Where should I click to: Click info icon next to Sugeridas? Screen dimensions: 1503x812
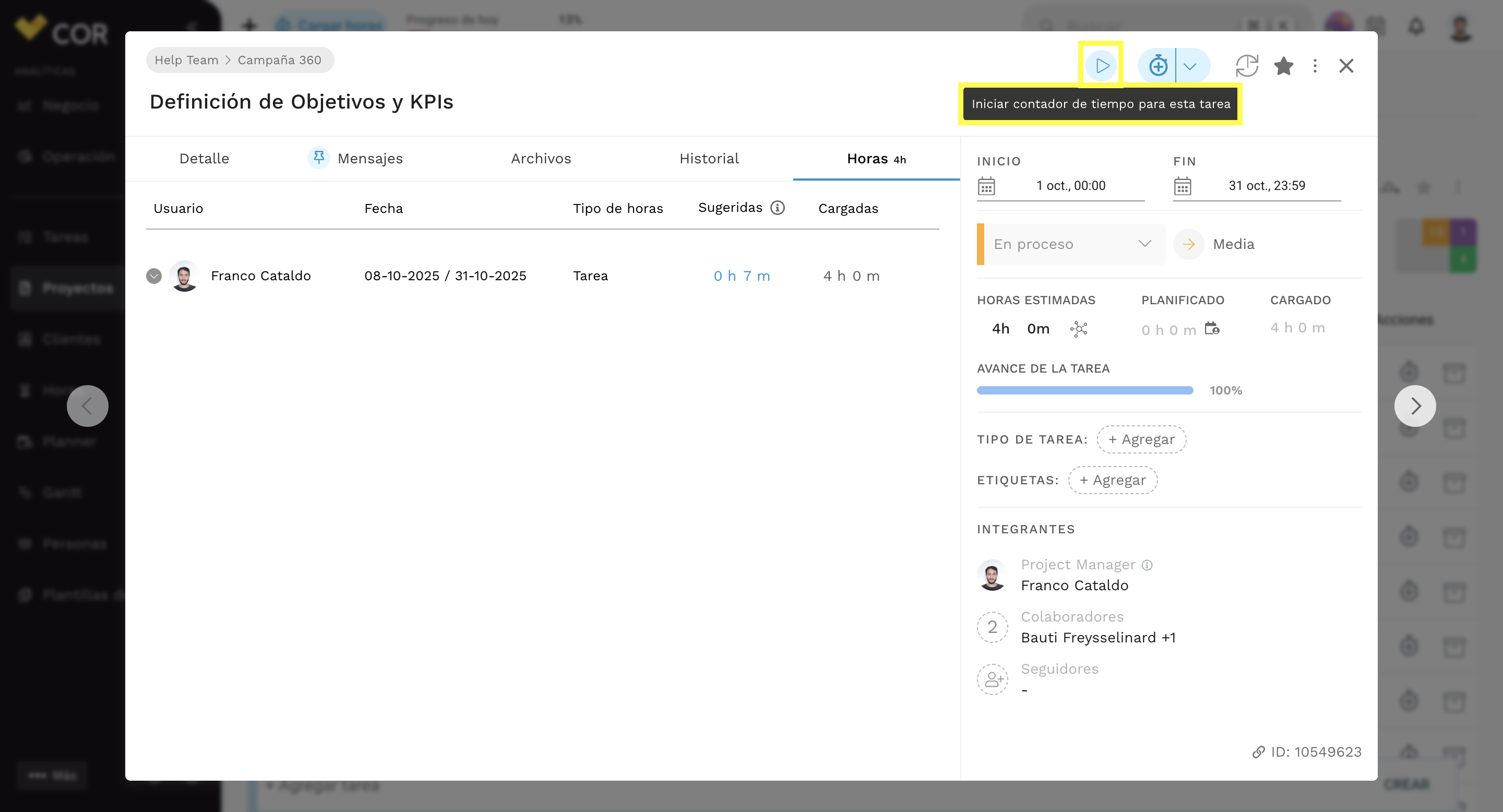pyautogui.click(x=777, y=208)
